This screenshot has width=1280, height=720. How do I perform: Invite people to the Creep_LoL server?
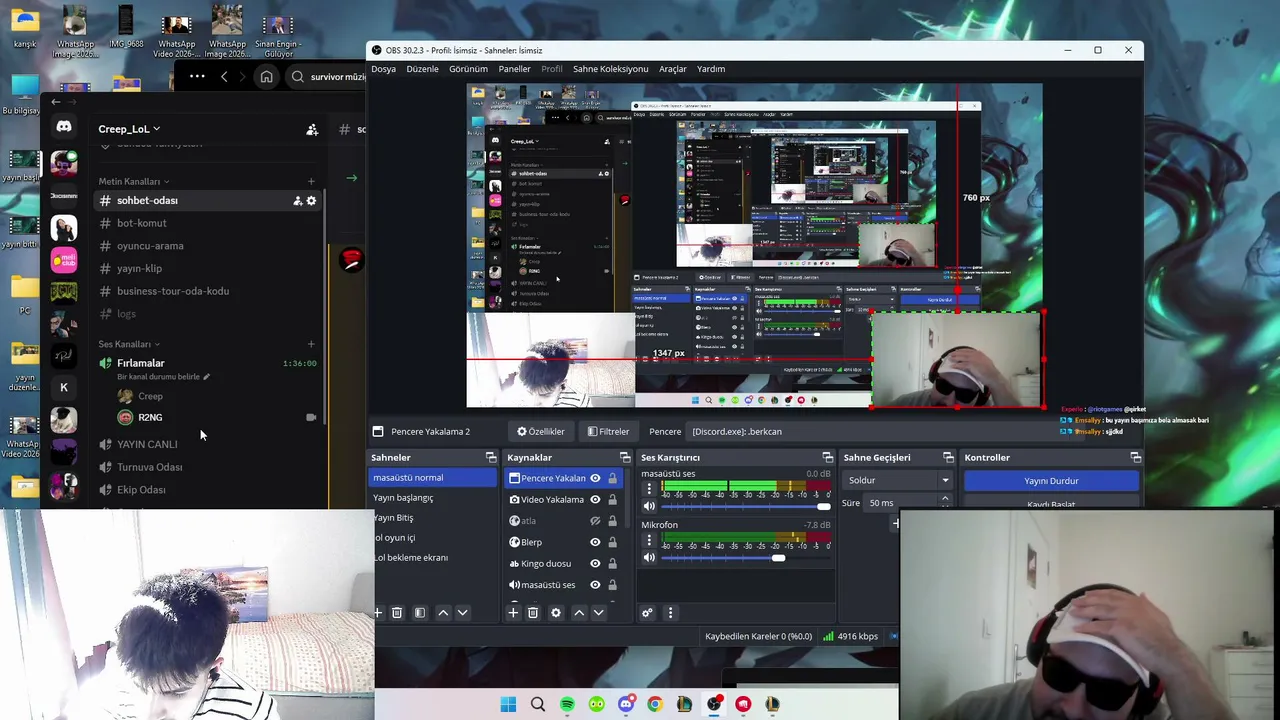coord(312,129)
